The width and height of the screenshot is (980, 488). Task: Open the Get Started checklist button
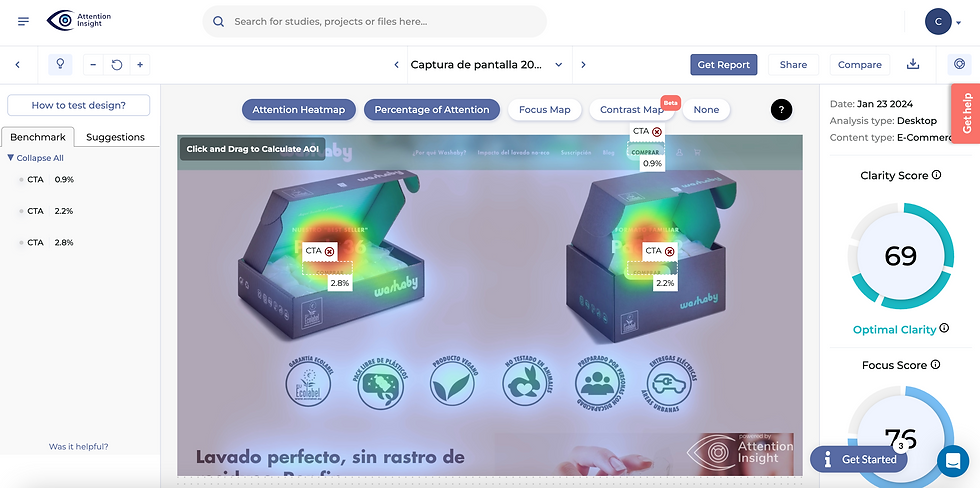pyautogui.click(x=859, y=459)
